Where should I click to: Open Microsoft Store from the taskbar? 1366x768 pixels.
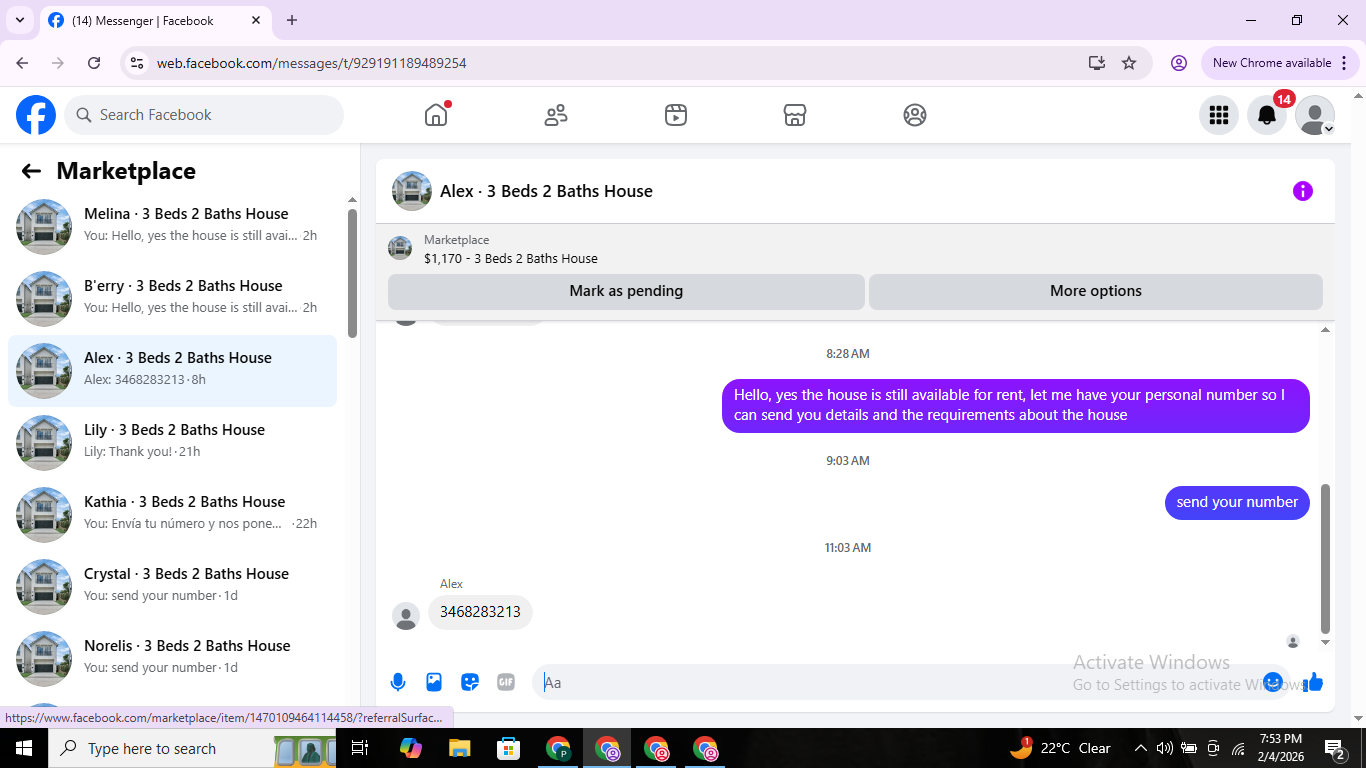(x=509, y=748)
